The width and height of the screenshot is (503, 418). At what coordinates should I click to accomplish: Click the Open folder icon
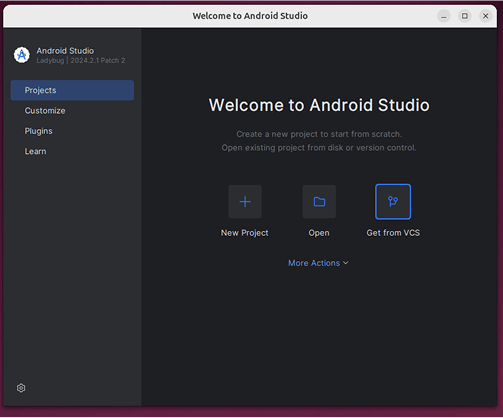[319, 202]
